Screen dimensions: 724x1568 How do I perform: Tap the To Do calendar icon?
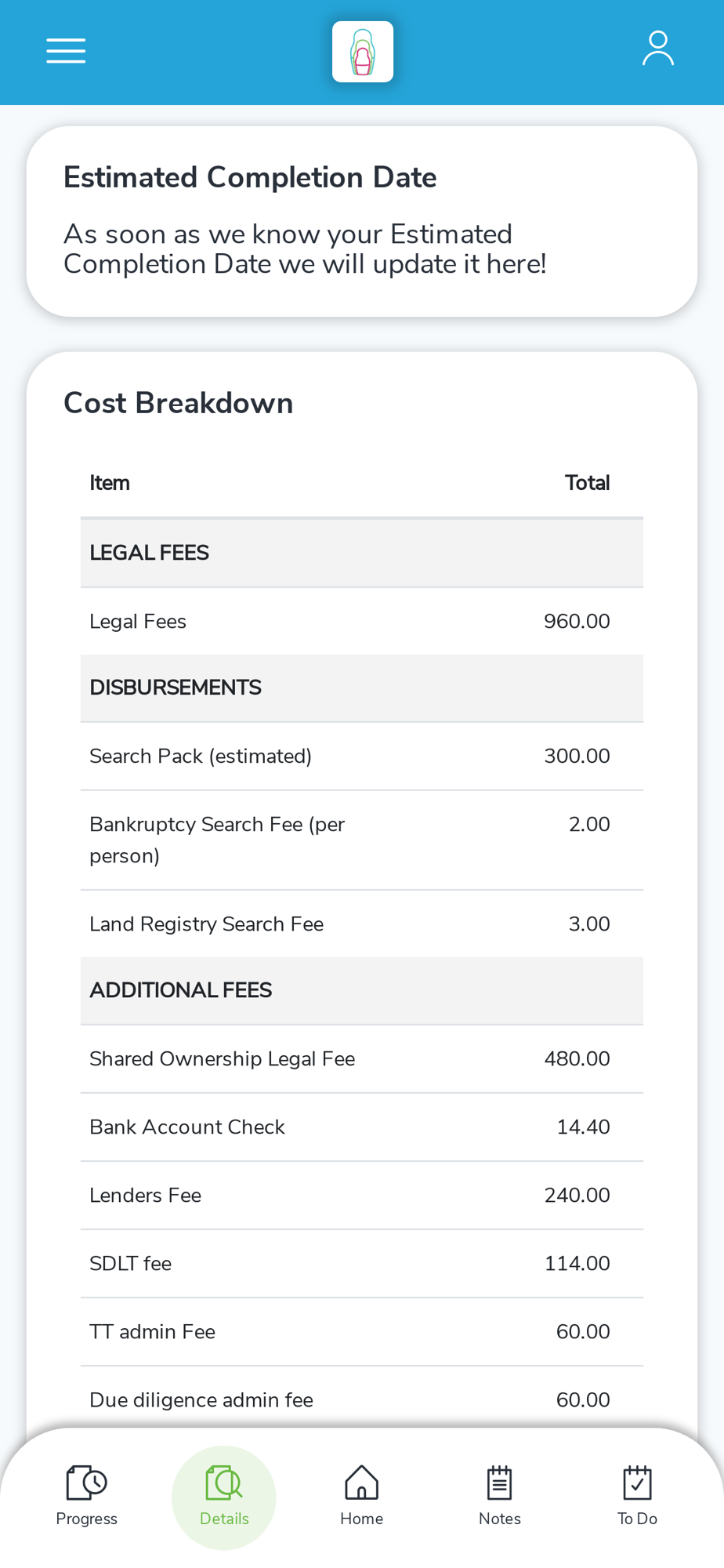637,1483
